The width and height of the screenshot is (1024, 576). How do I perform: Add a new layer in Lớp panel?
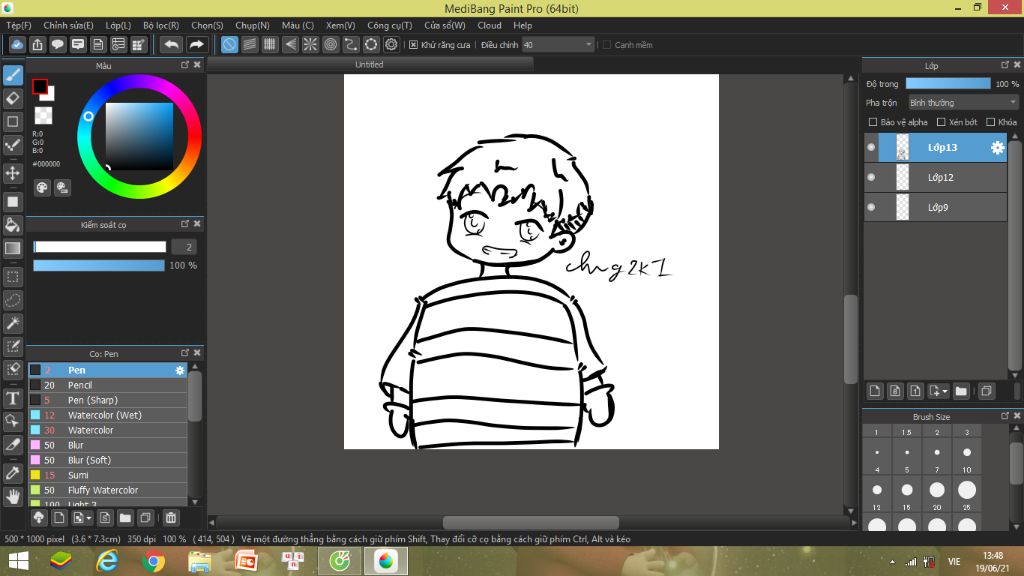pos(875,391)
